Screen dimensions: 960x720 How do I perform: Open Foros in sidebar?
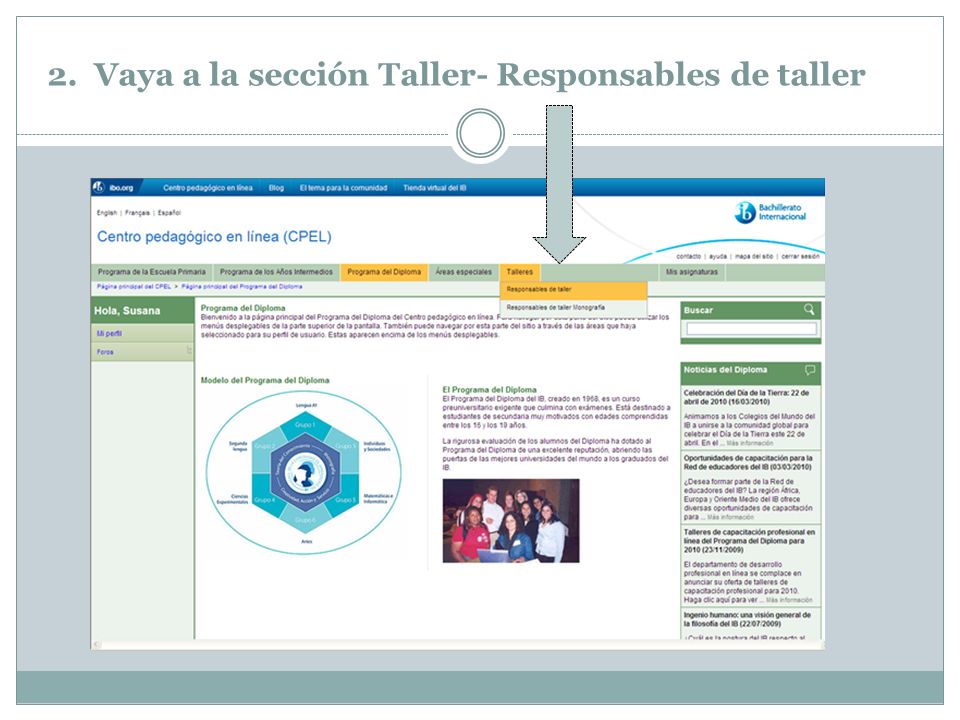[142, 352]
